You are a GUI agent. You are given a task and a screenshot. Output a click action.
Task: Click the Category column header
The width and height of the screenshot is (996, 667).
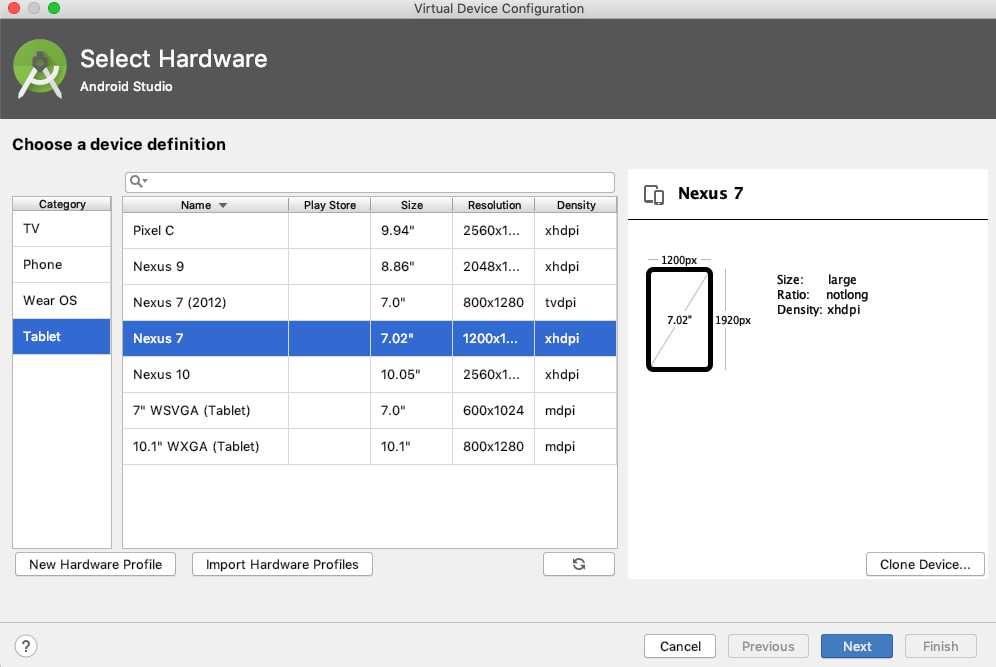[62, 204]
